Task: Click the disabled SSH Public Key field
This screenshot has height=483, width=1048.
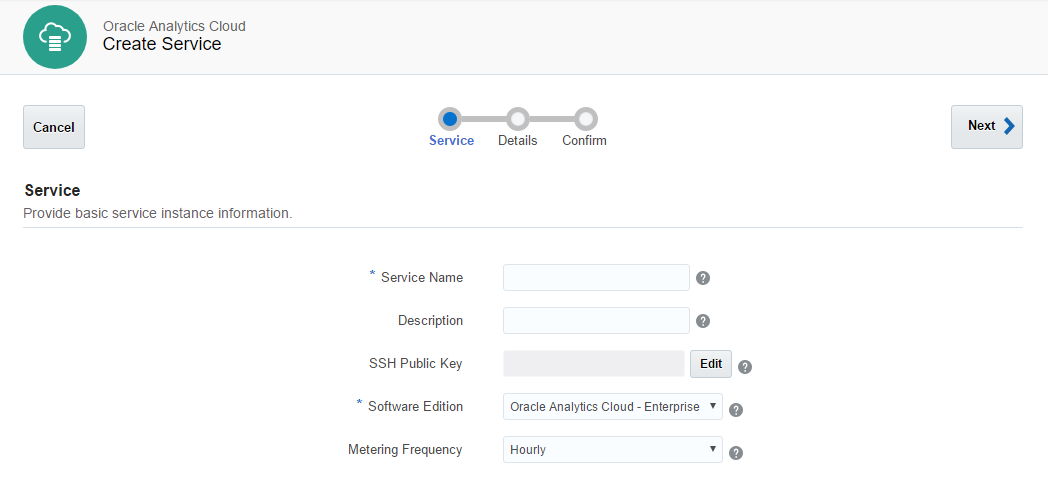Action: (x=594, y=364)
